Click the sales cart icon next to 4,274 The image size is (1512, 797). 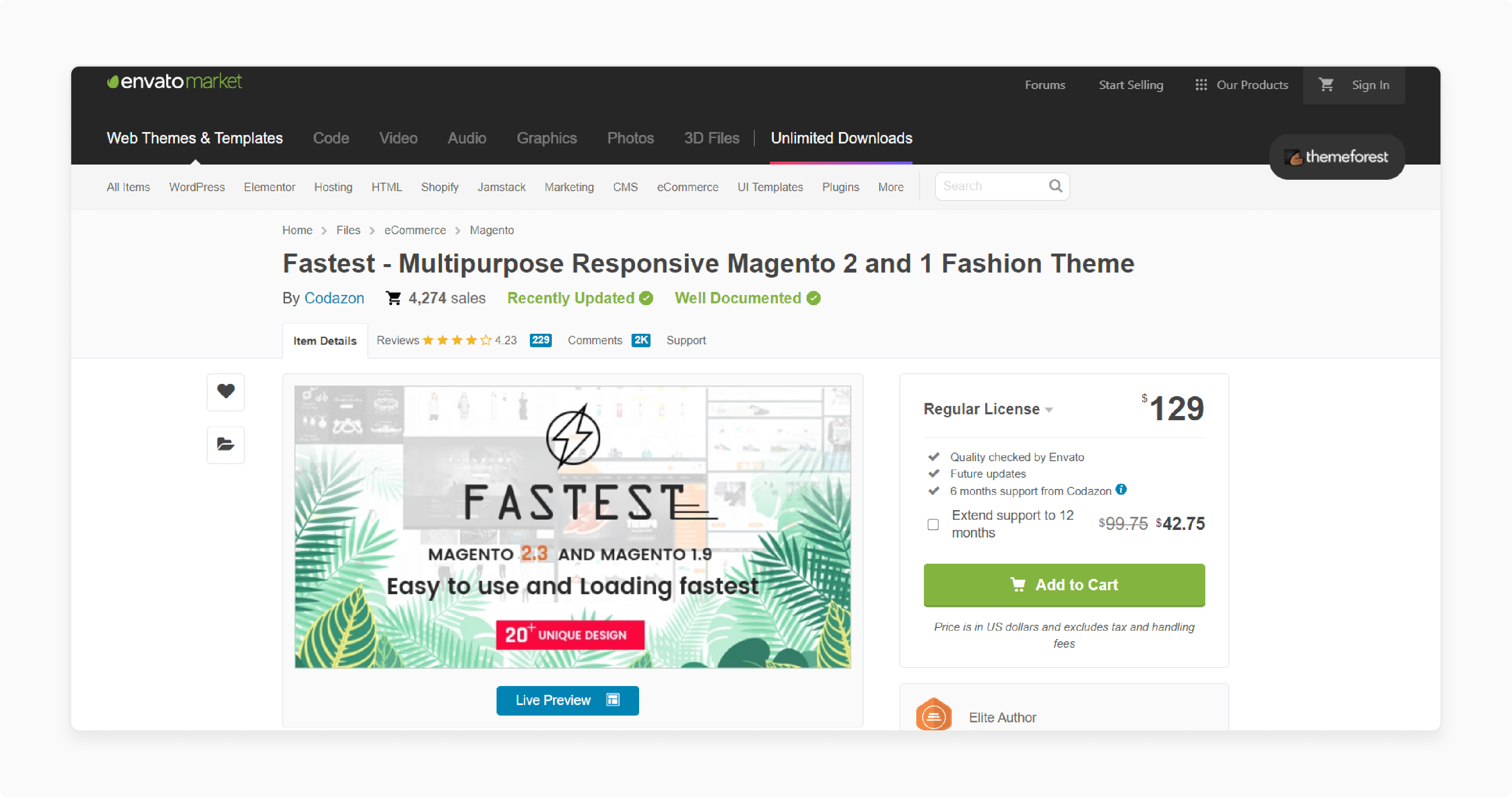(393, 298)
